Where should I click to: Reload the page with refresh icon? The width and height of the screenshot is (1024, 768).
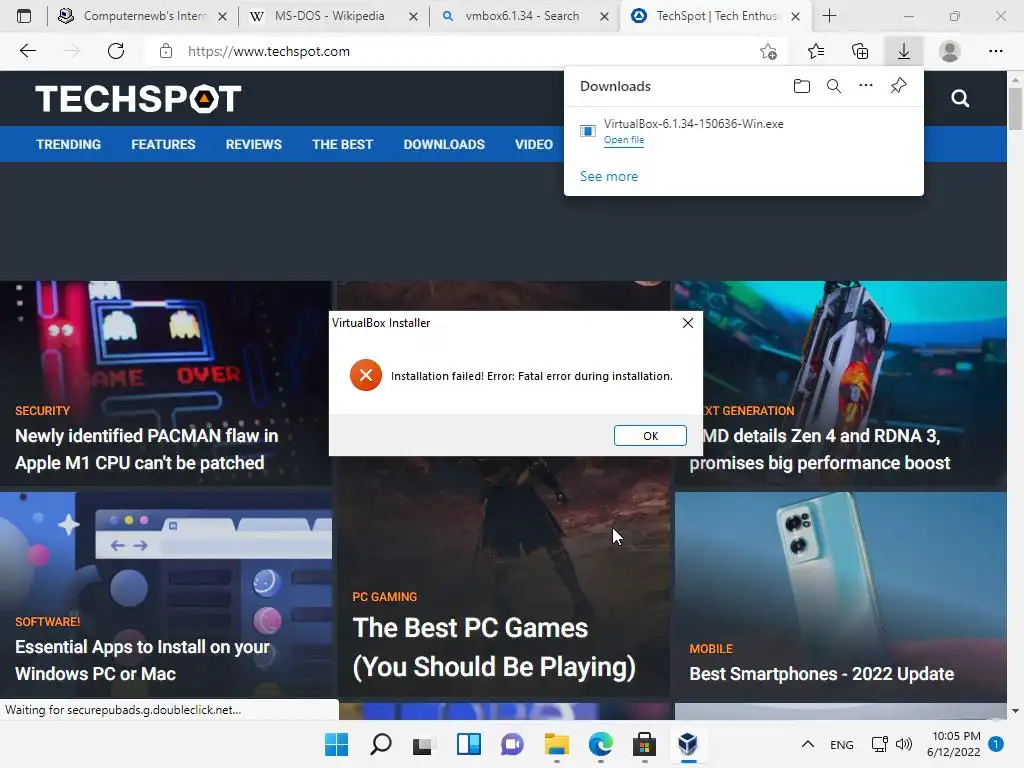(116, 51)
